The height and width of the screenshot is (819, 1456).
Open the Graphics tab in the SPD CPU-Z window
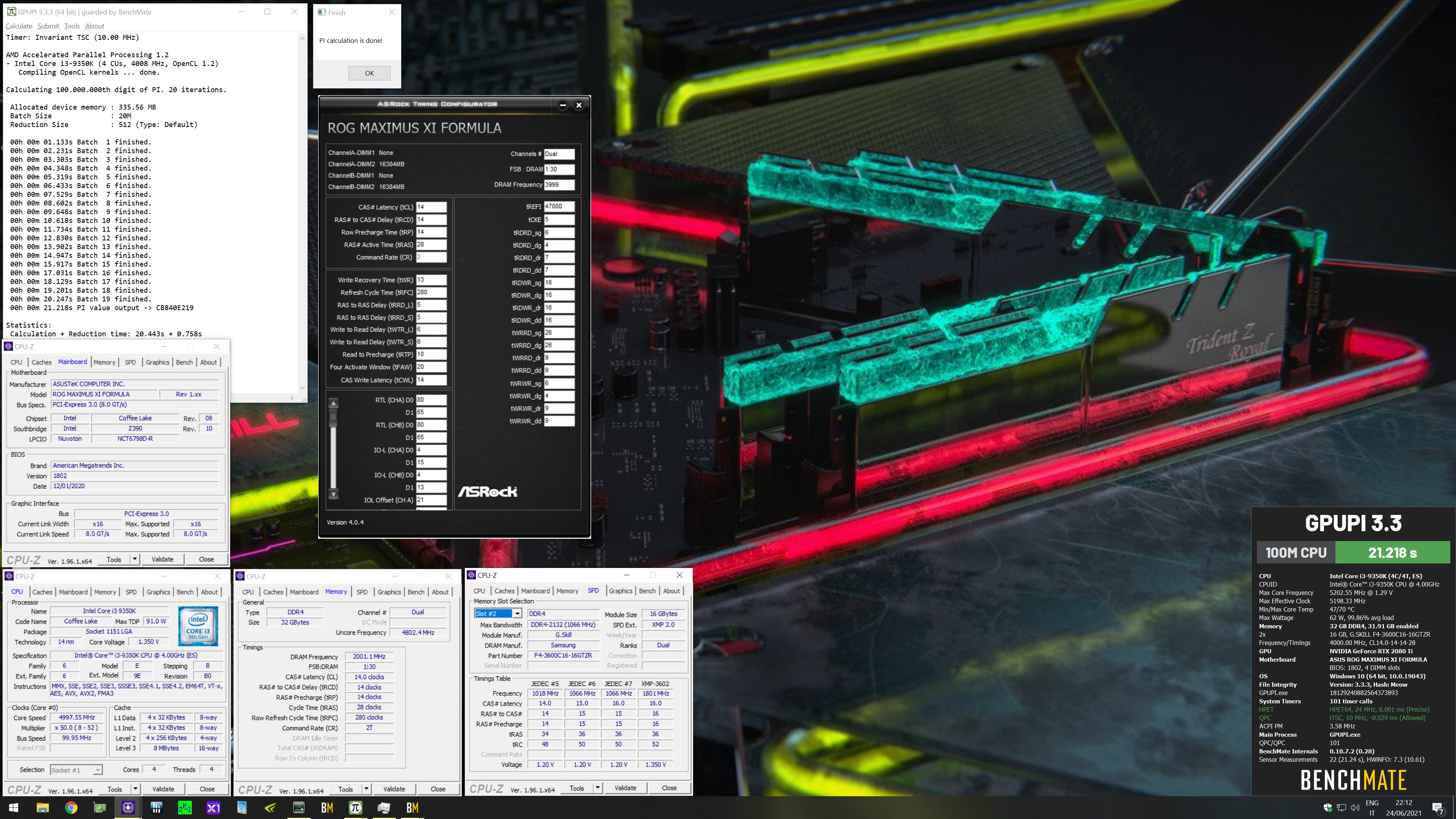[620, 591]
